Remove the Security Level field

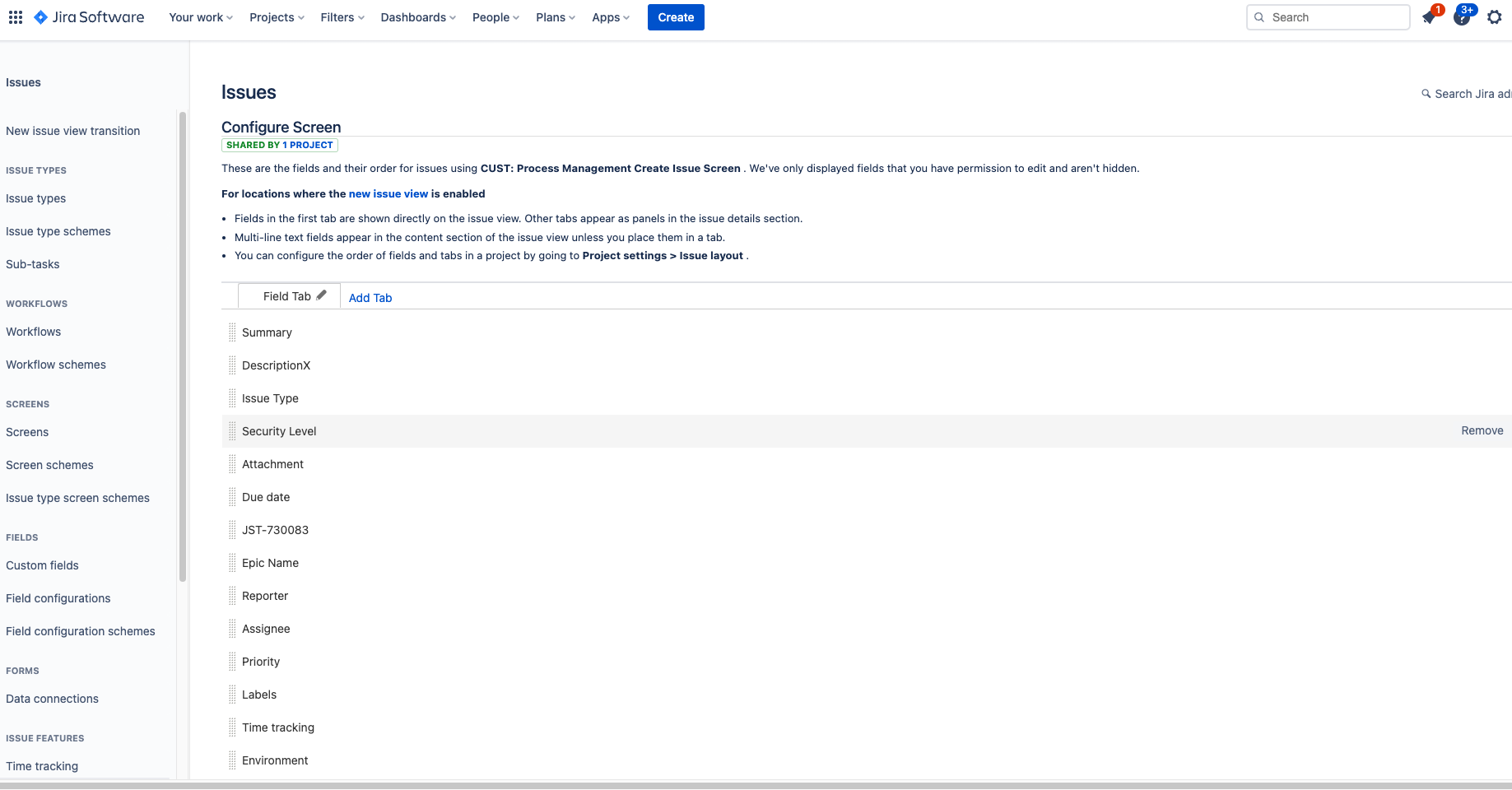(1482, 430)
